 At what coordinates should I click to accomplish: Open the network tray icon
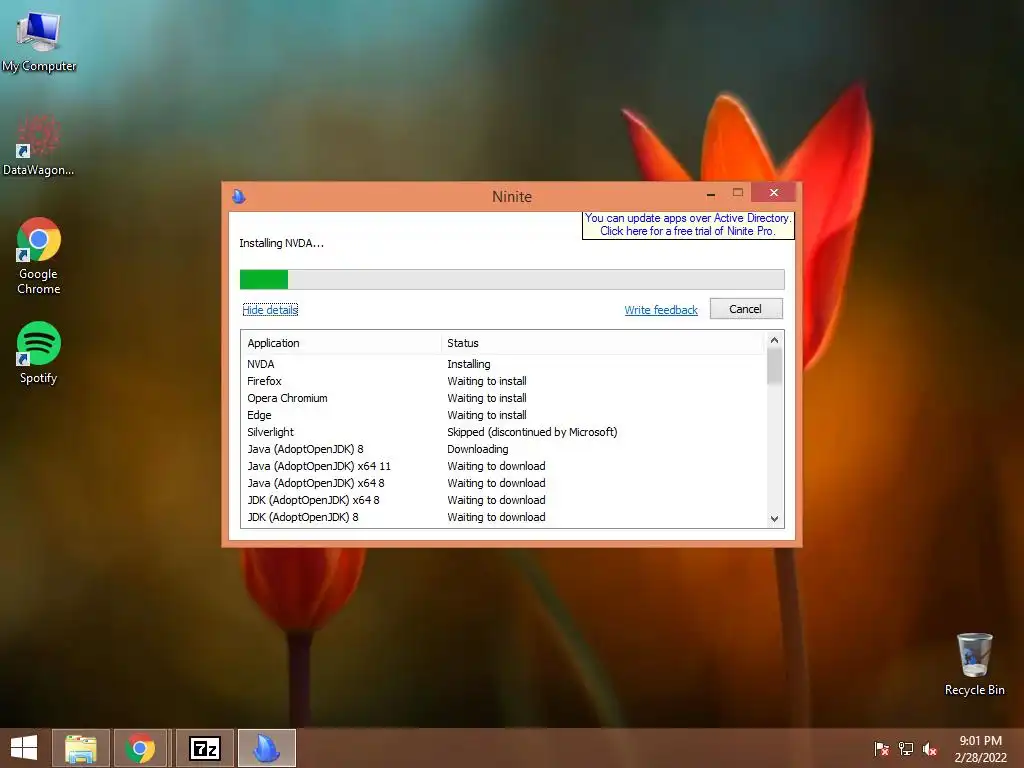tap(906, 748)
